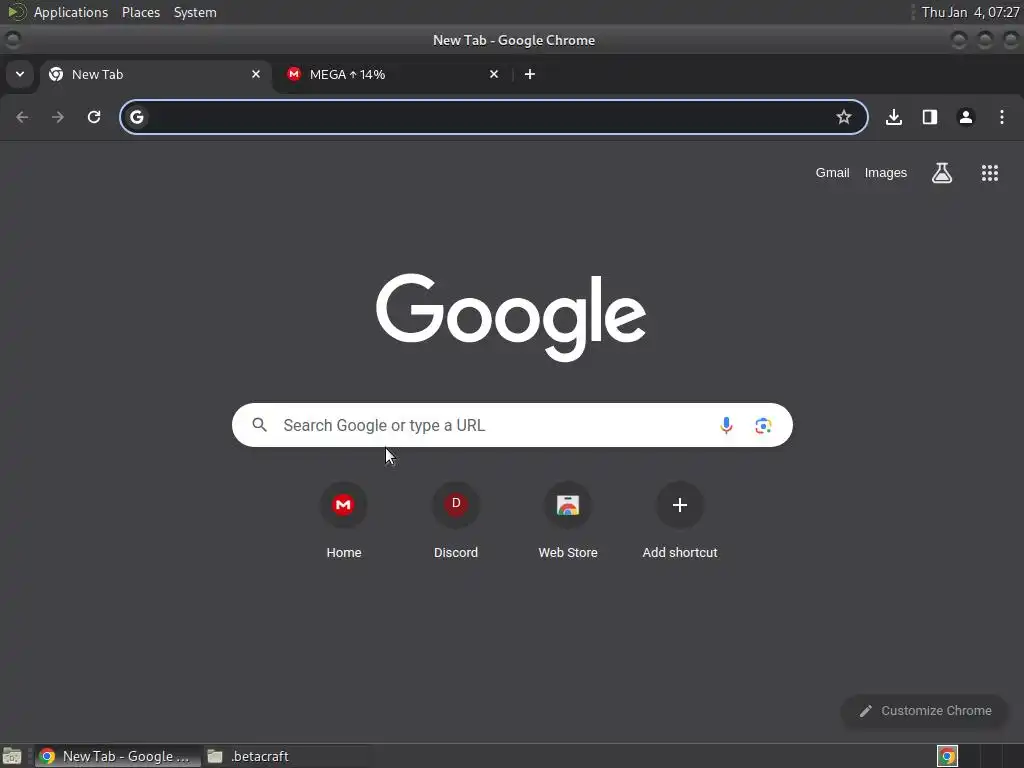Toggle the side panel icon

[x=930, y=117]
